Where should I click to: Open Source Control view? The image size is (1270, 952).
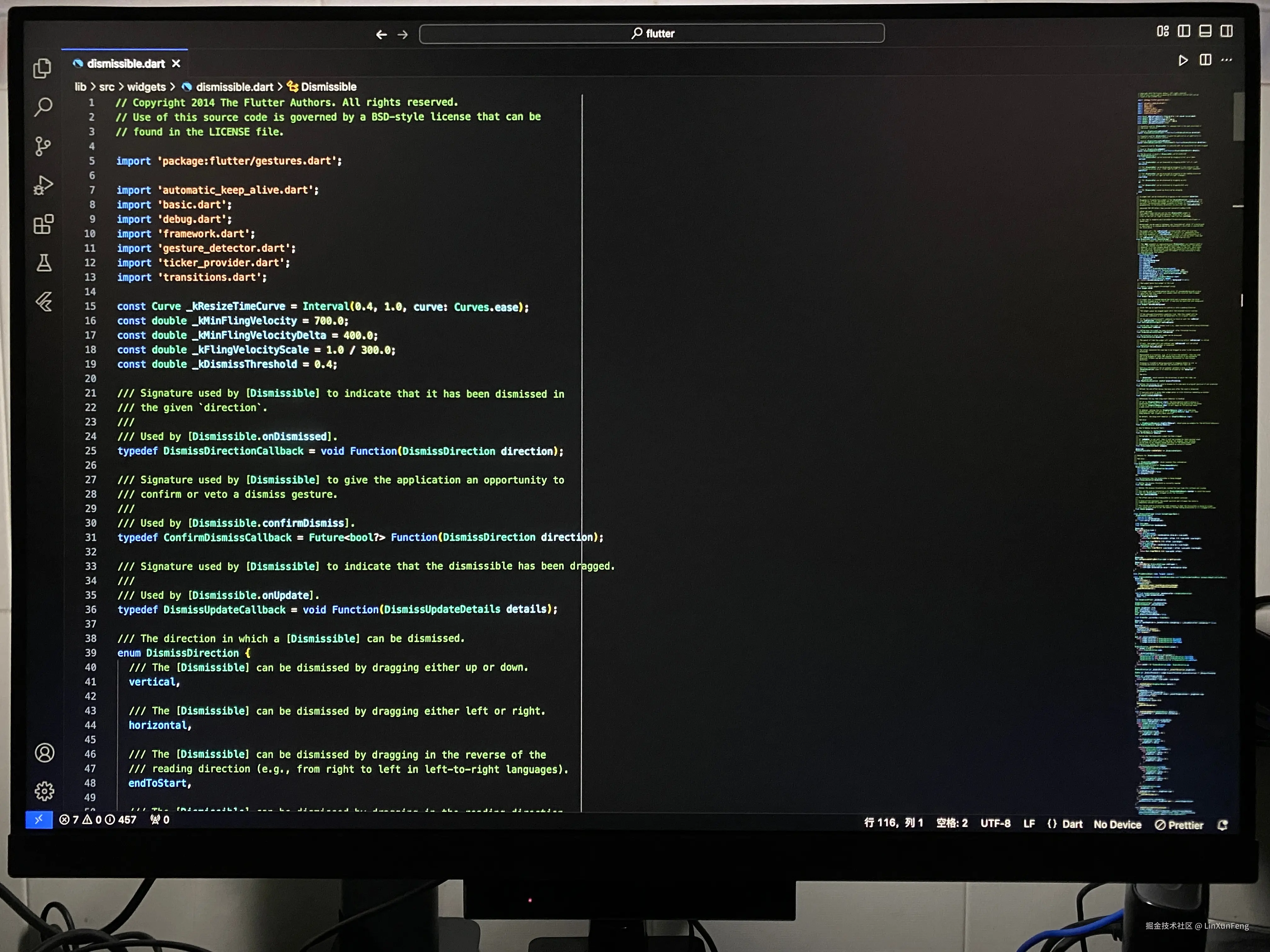(43, 146)
